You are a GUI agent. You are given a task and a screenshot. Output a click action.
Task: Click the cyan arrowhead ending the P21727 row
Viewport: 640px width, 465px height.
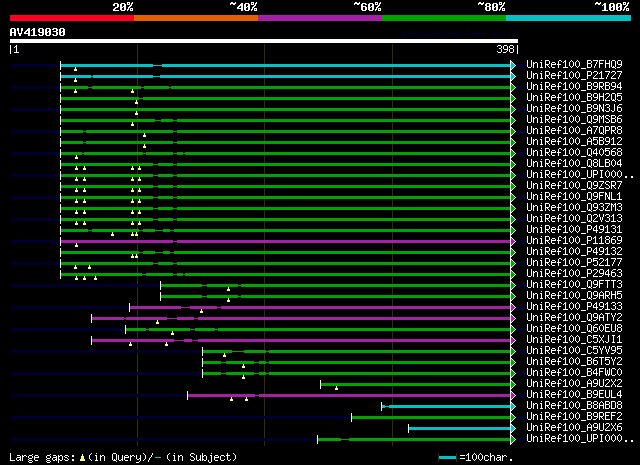(513, 76)
